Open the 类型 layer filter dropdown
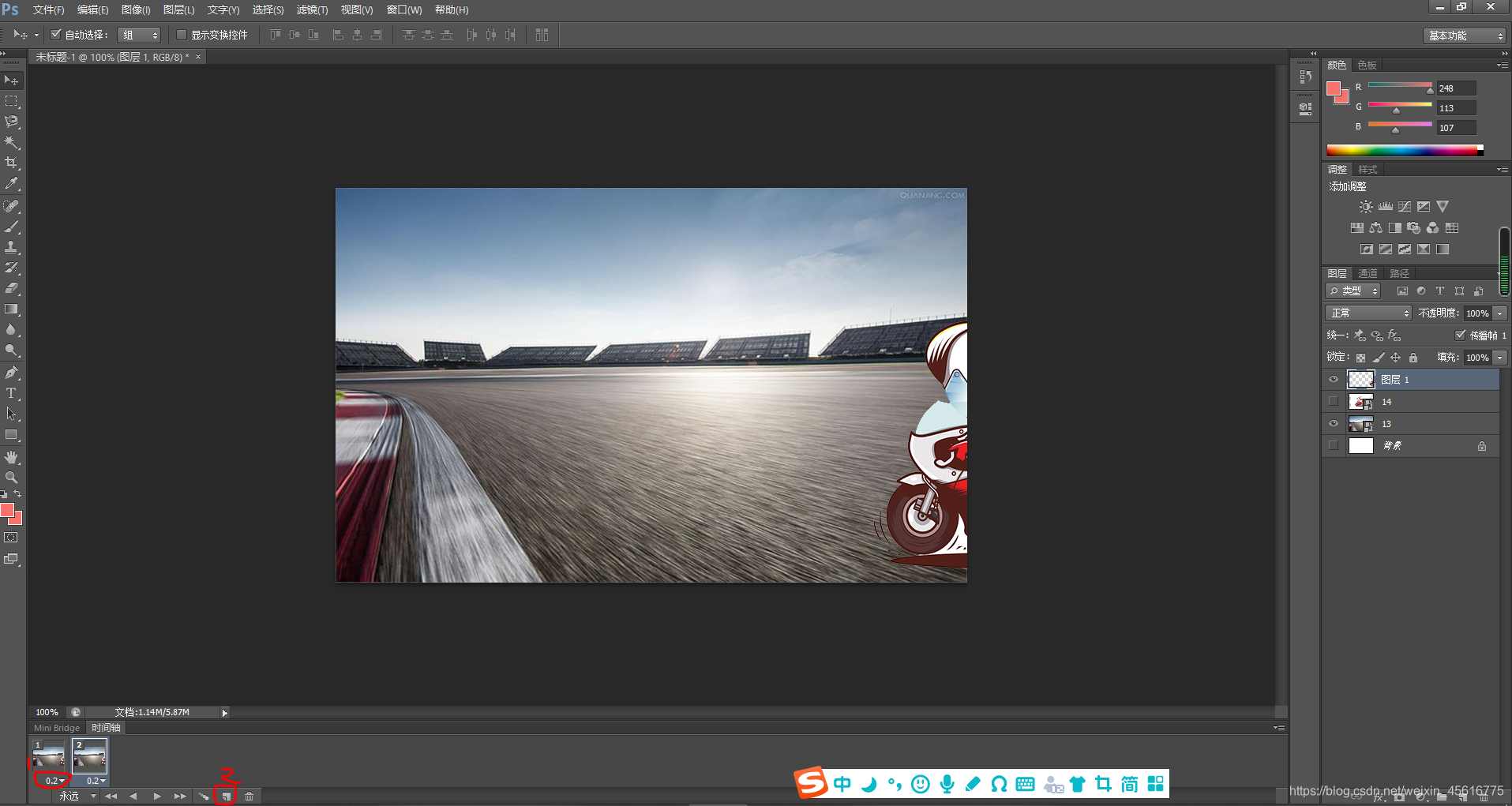The width and height of the screenshot is (1512, 806). pos(1353,291)
